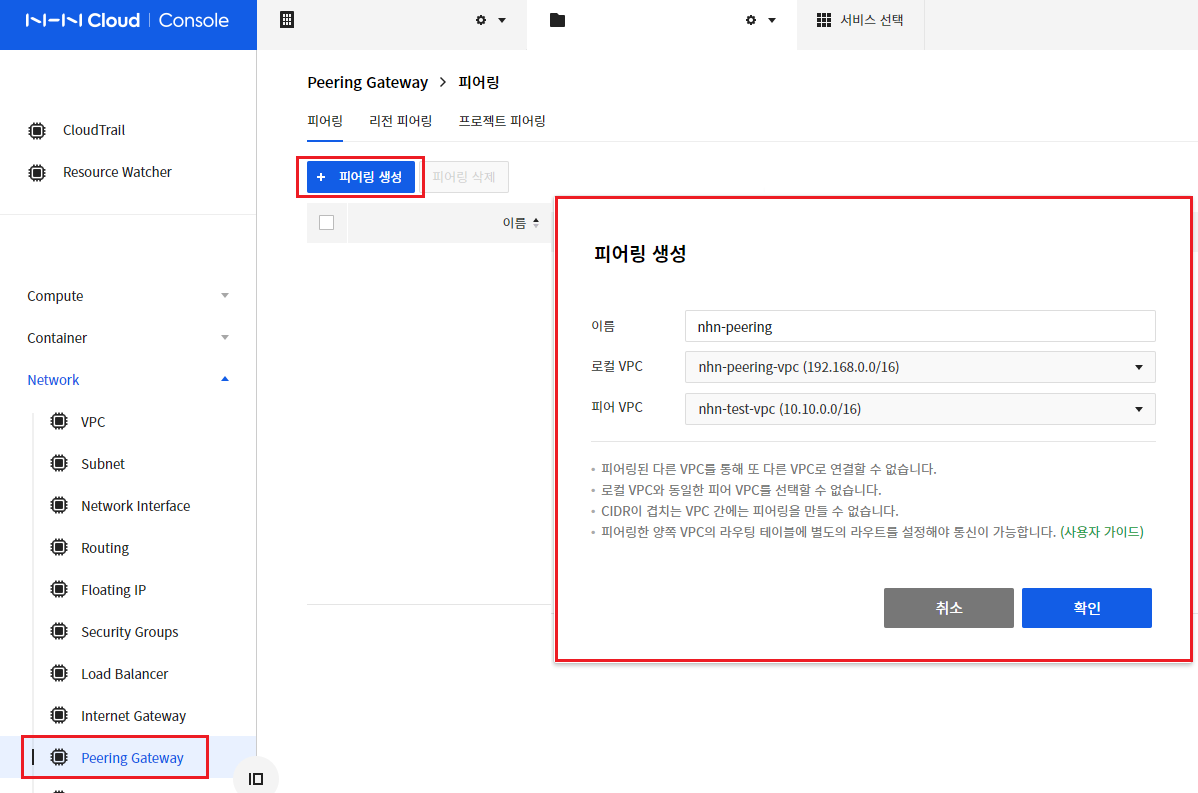
Task: Open the 서비스 선택 menu
Action: [x=860, y=21]
